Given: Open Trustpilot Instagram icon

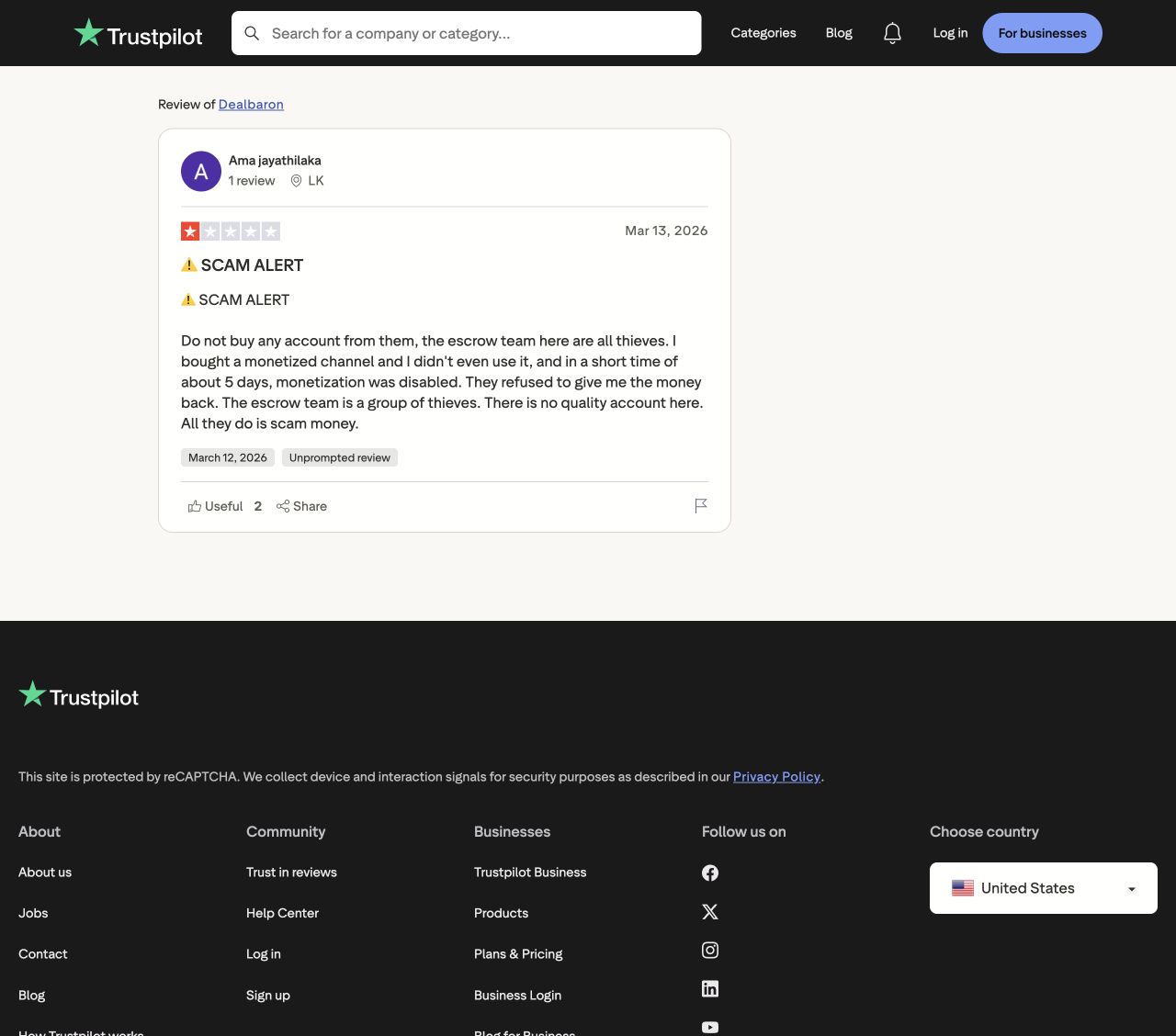Looking at the screenshot, I should click(710, 950).
